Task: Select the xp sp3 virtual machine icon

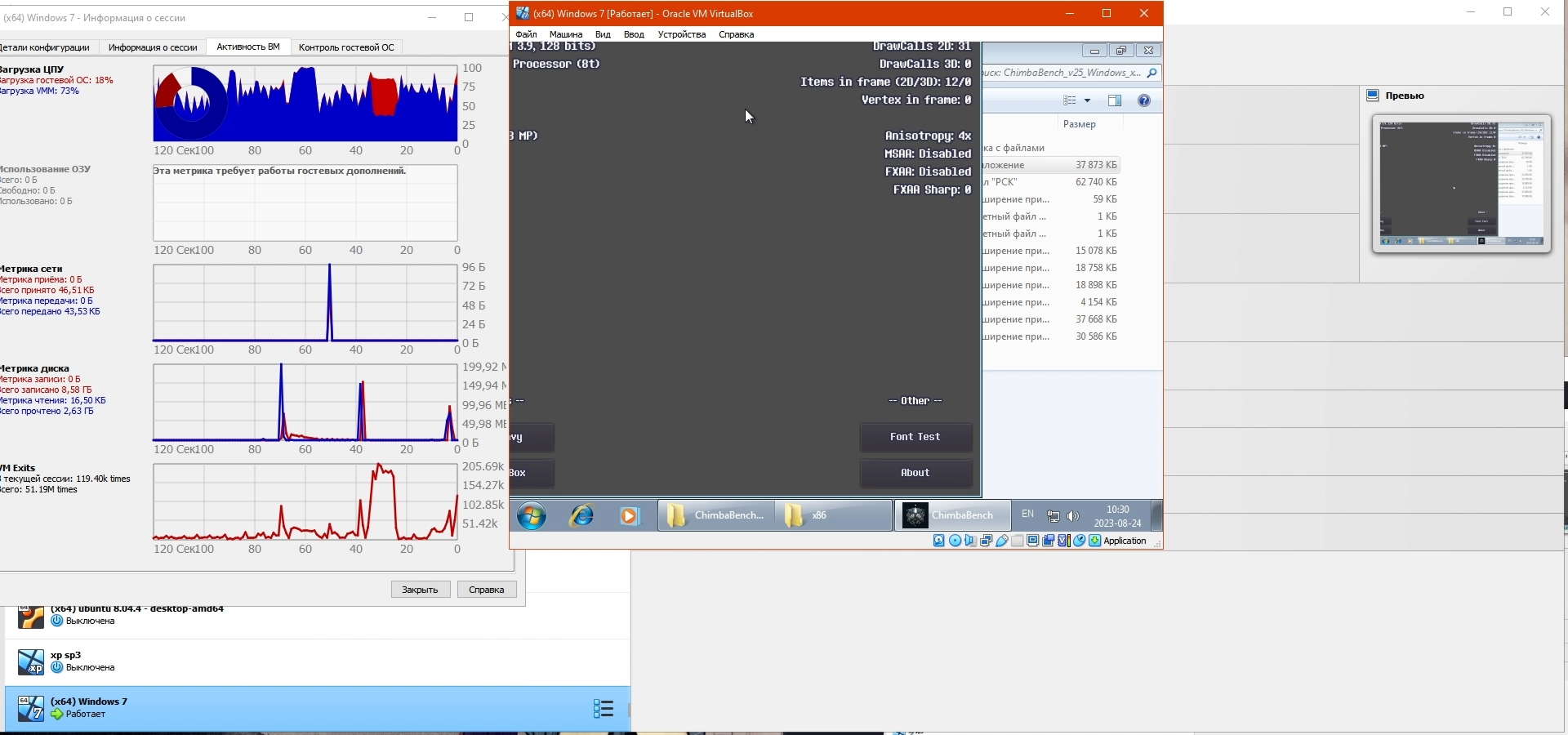Action: tap(31, 662)
